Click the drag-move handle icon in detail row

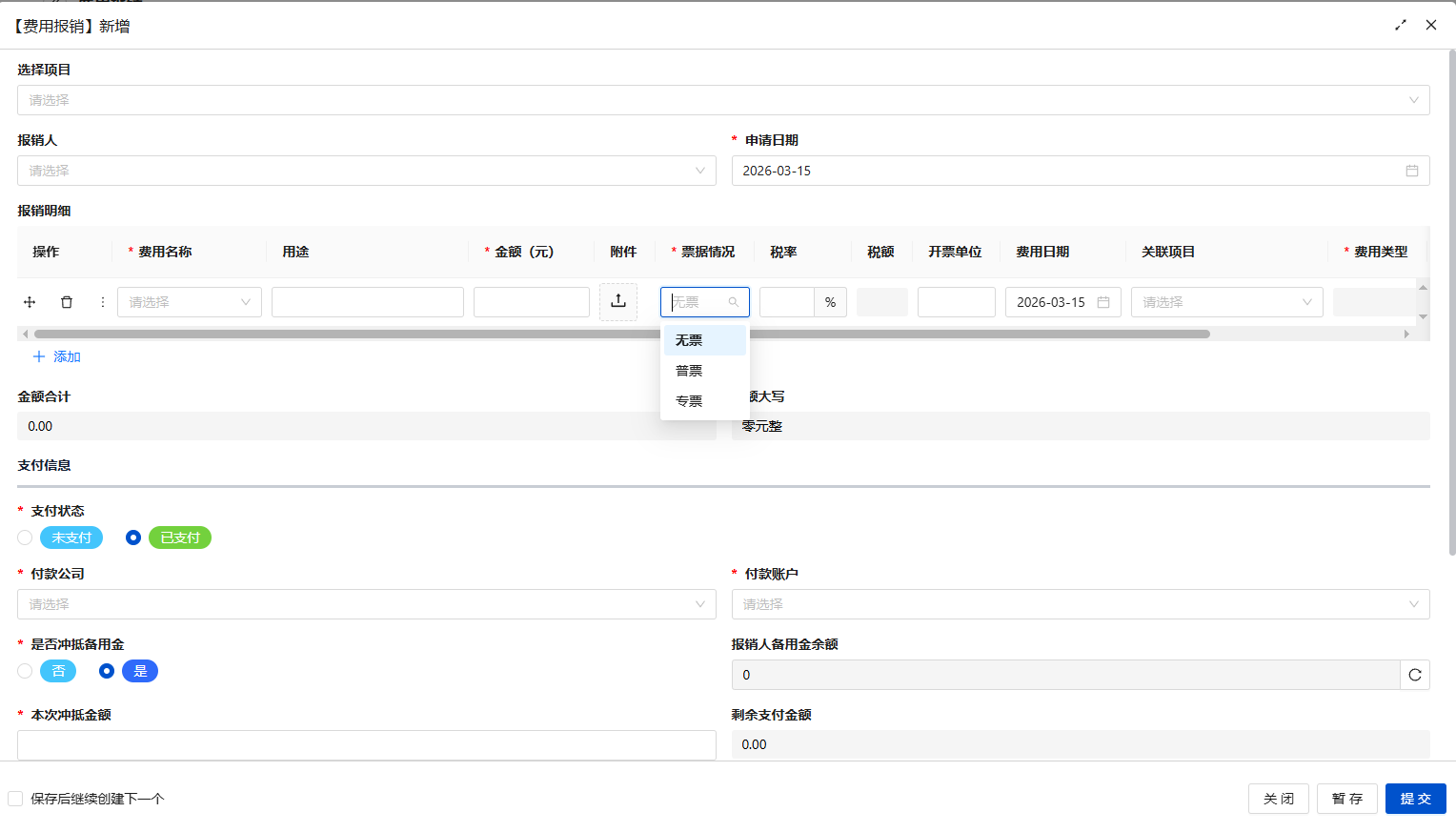pyautogui.click(x=30, y=302)
